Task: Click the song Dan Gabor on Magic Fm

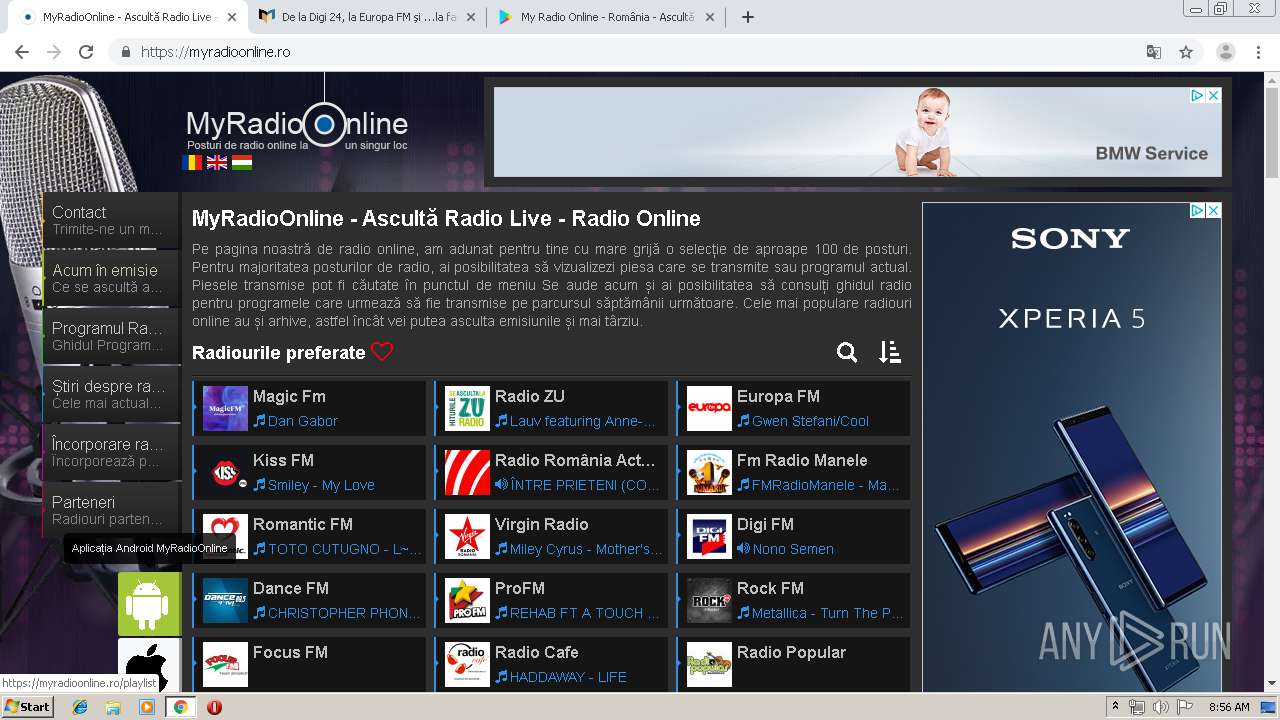Action: 303,421
